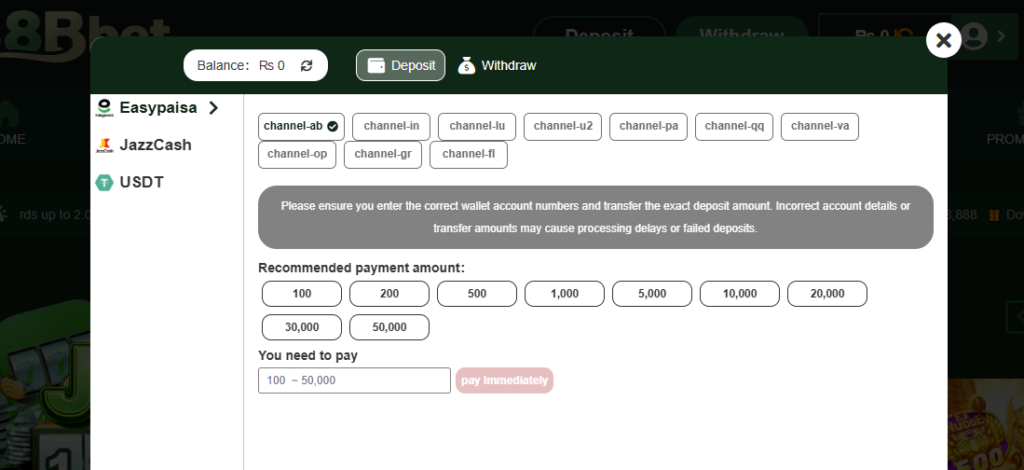Select channel-u2 option
Viewport: 1024px width, 470px height.
pyautogui.click(x=563, y=127)
